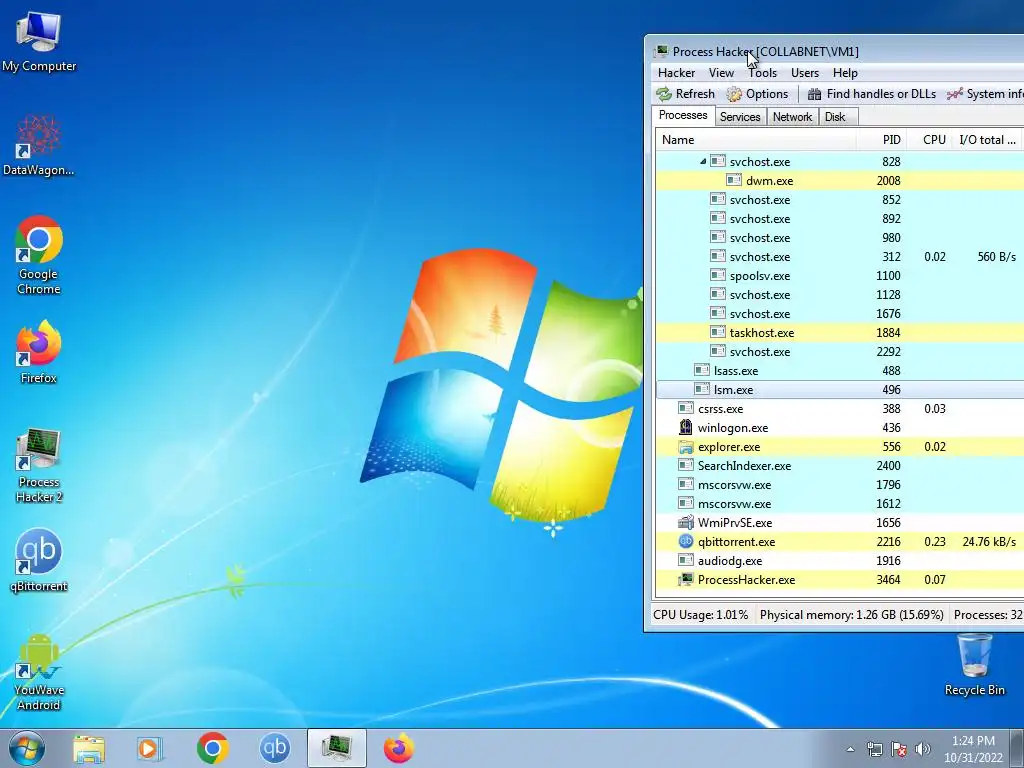Open System information from the toolbar
The height and width of the screenshot is (768, 1024).
tap(985, 94)
